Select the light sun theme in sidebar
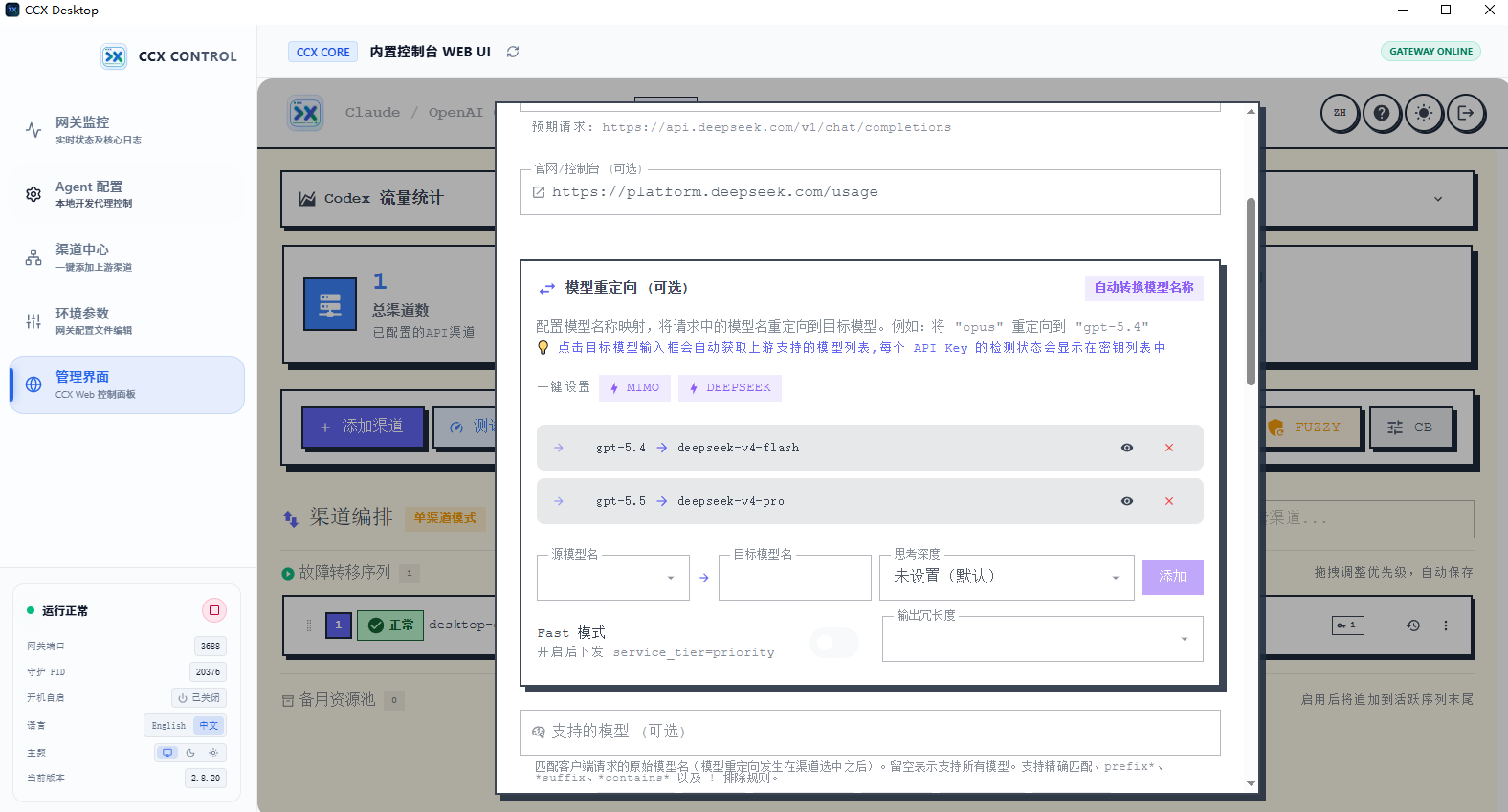The height and width of the screenshot is (812, 1508). pos(213,753)
